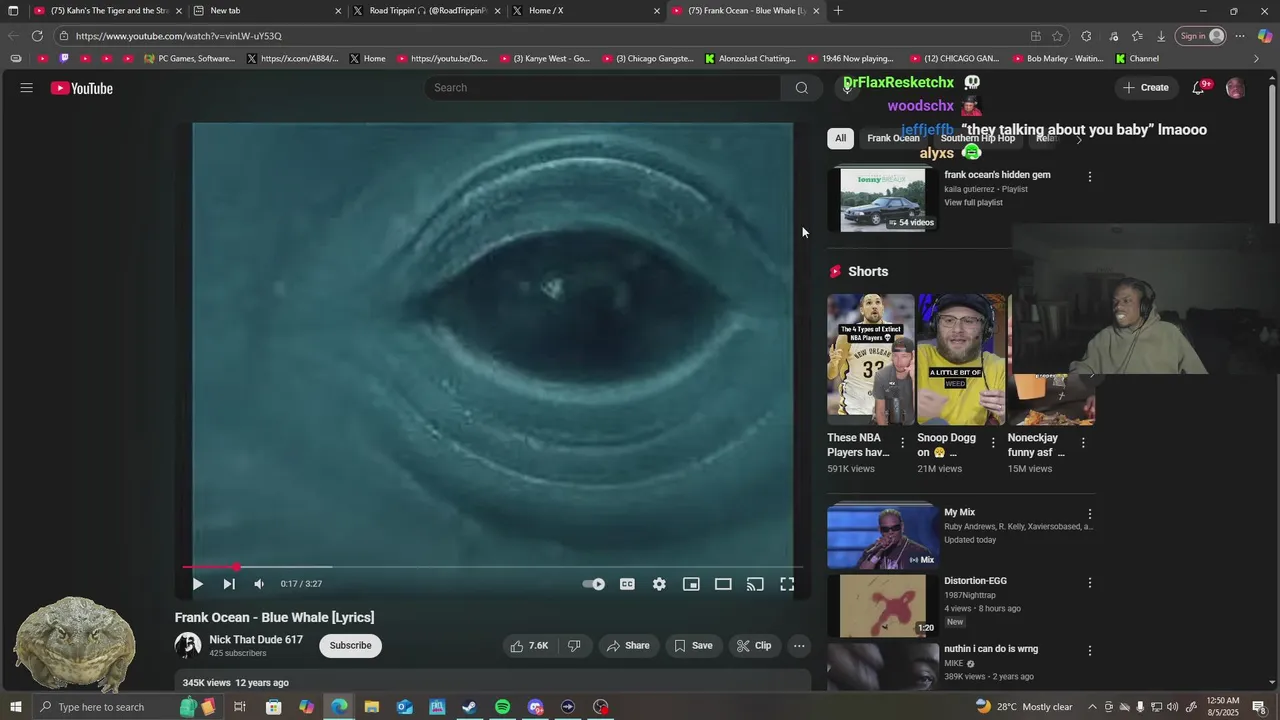Viewport: 1280px width, 720px height.
Task: Like the Frank Ocean video
Action: tap(530, 646)
